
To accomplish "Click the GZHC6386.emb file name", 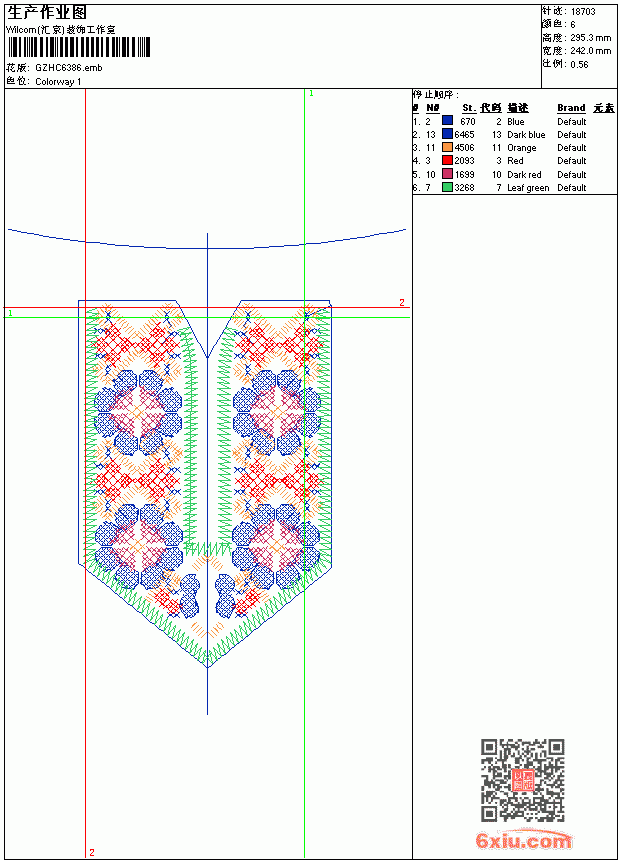I will [x=69, y=68].
